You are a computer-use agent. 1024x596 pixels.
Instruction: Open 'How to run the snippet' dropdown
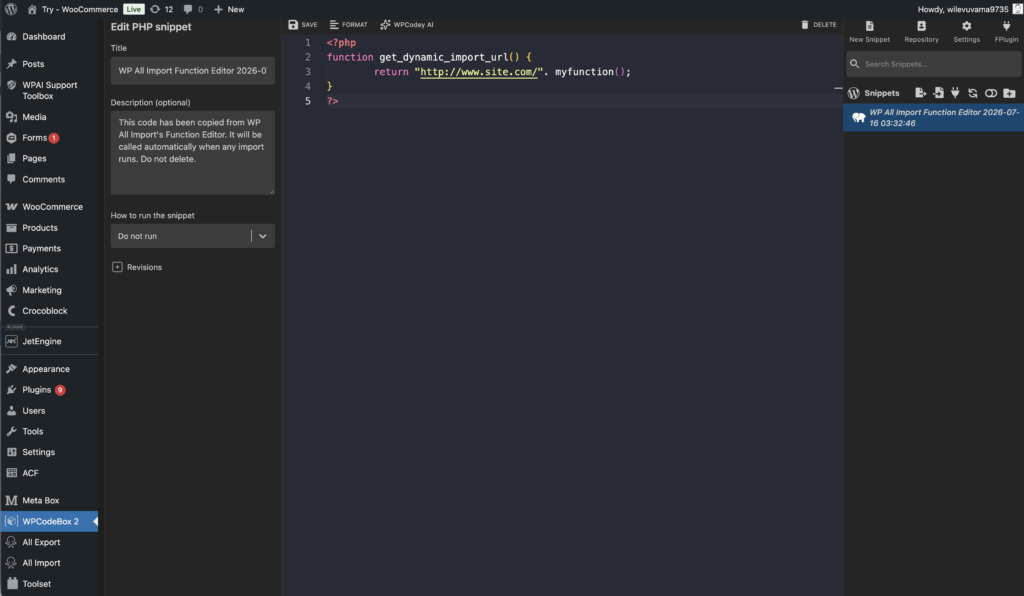click(193, 236)
